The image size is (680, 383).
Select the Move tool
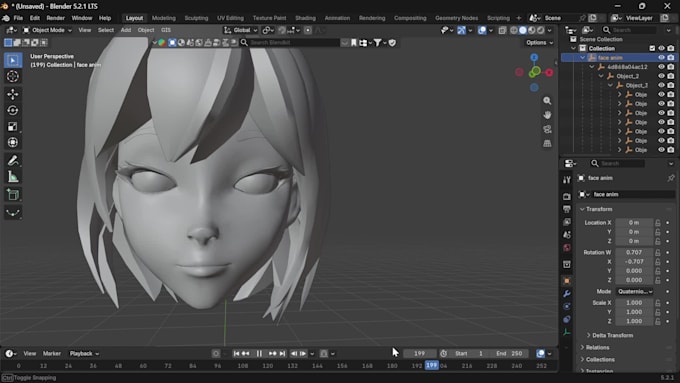pos(13,94)
